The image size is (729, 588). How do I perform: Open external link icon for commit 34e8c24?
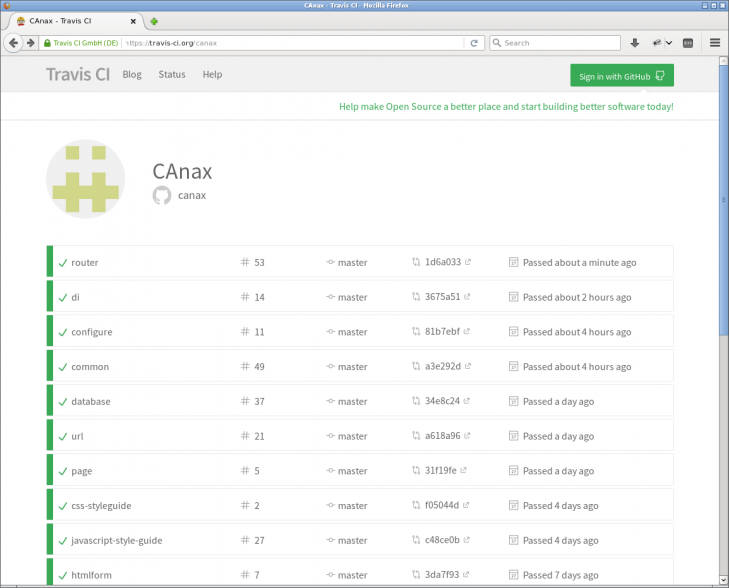(x=466, y=401)
